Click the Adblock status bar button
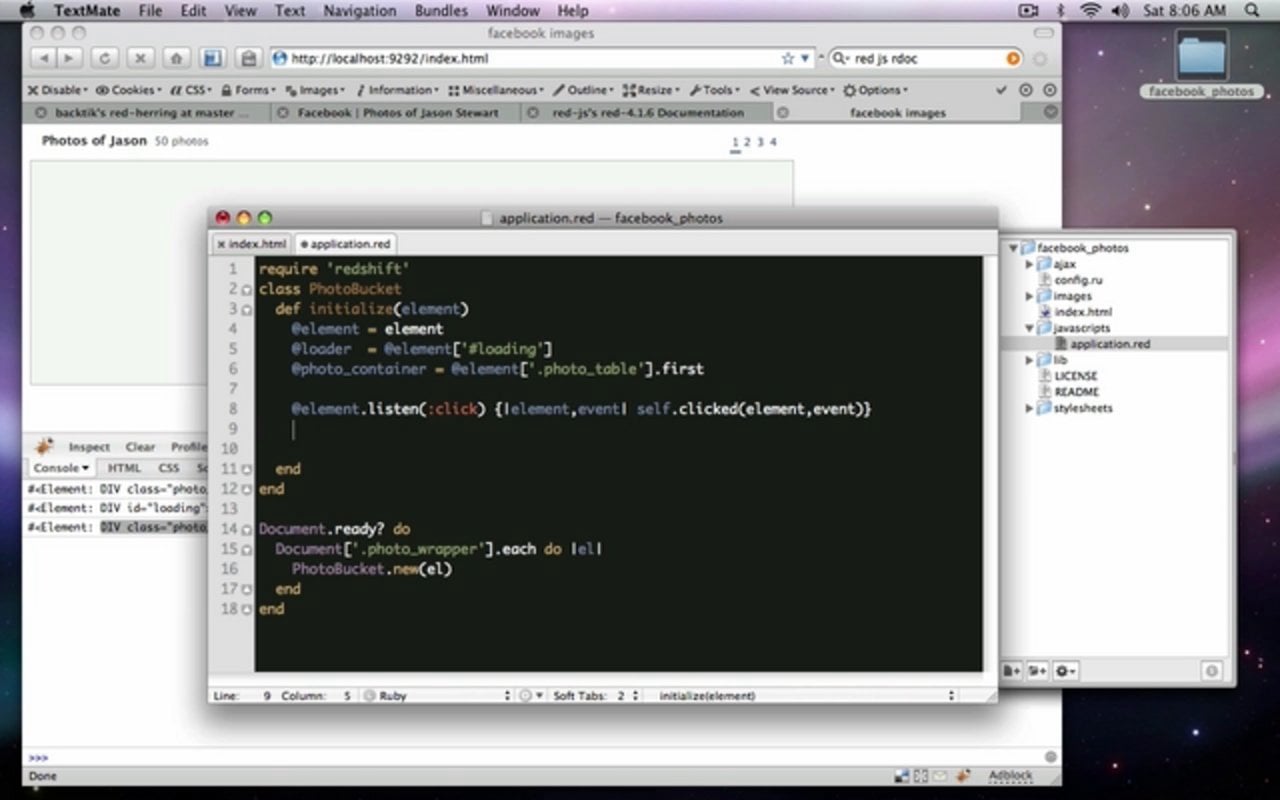This screenshot has width=1280, height=800. coord(1010,775)
